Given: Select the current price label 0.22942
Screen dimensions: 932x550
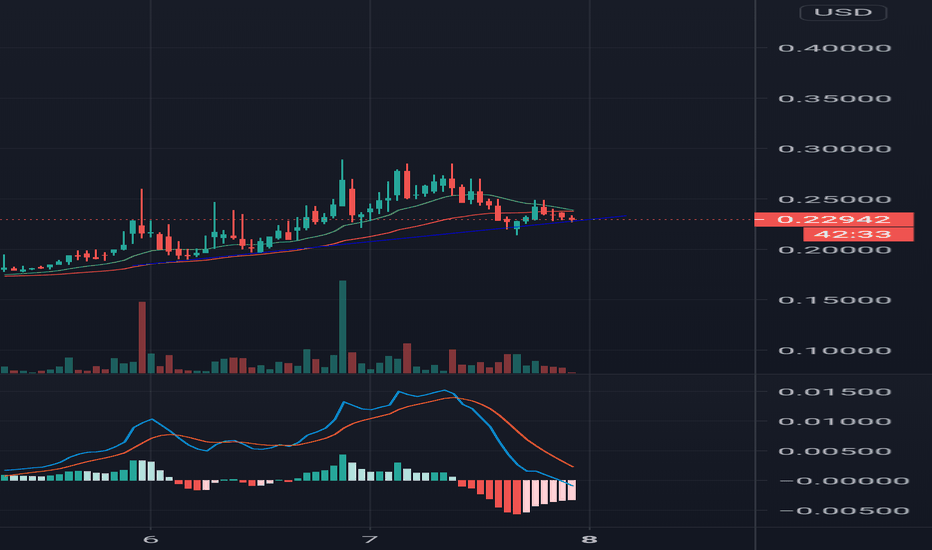Looking at the screenshot, I should [x=834, y=219].
